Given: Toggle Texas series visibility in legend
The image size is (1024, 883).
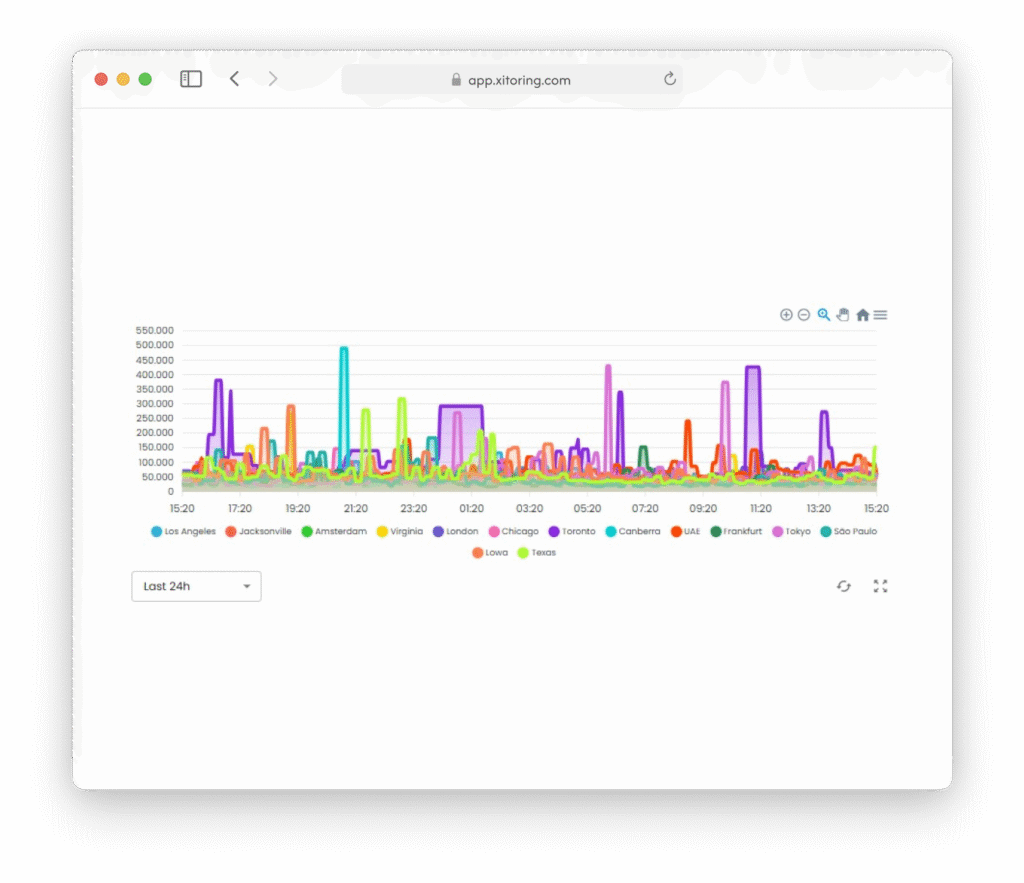Looking at the screenshot, I should pos(537,553).
